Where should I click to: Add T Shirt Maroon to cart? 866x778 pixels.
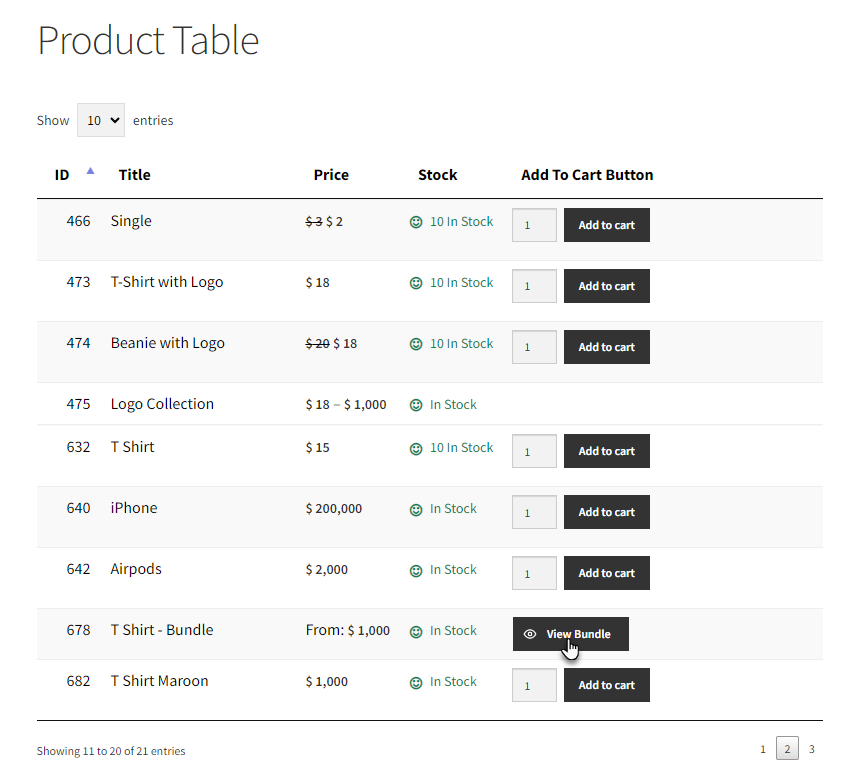pos(606,685)
